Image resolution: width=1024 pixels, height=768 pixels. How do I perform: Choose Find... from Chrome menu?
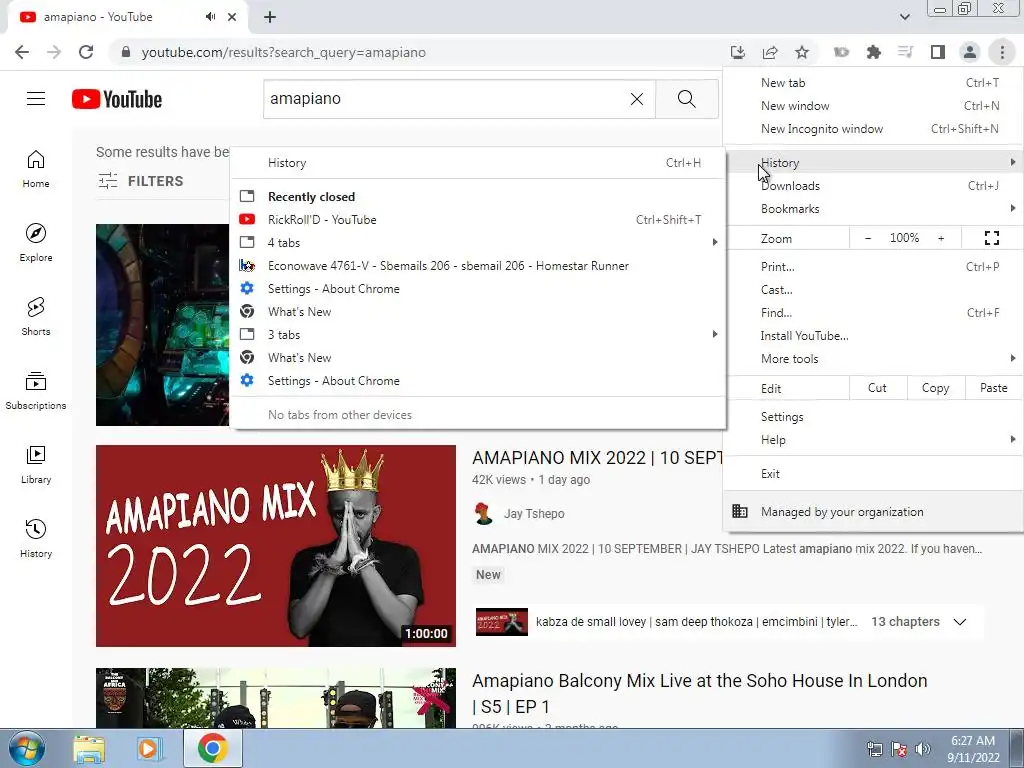pos(873,313)
